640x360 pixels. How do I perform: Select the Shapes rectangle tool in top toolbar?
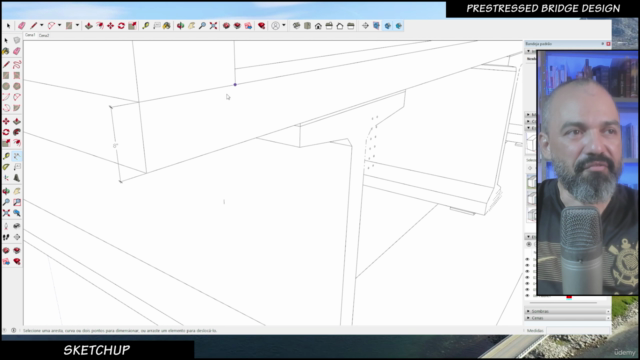pyautogui.click(x=69, y=26)
